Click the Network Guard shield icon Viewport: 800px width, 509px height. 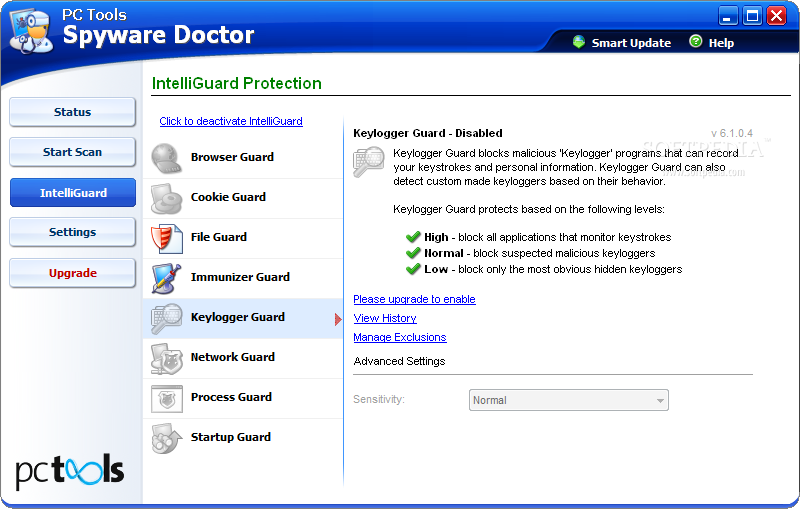tap(166, 358)
